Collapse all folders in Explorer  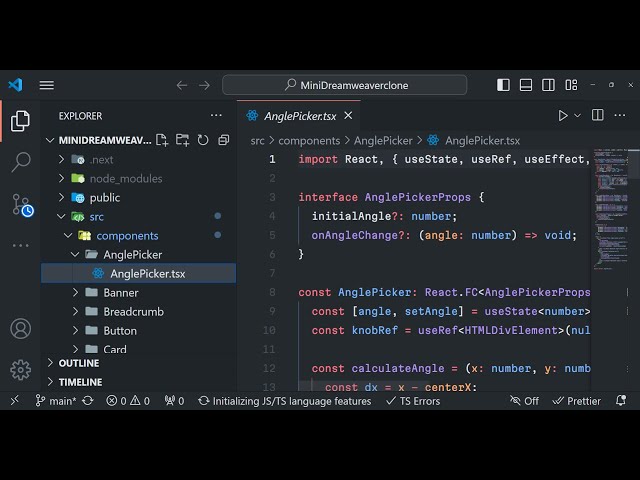coord(223,140)
